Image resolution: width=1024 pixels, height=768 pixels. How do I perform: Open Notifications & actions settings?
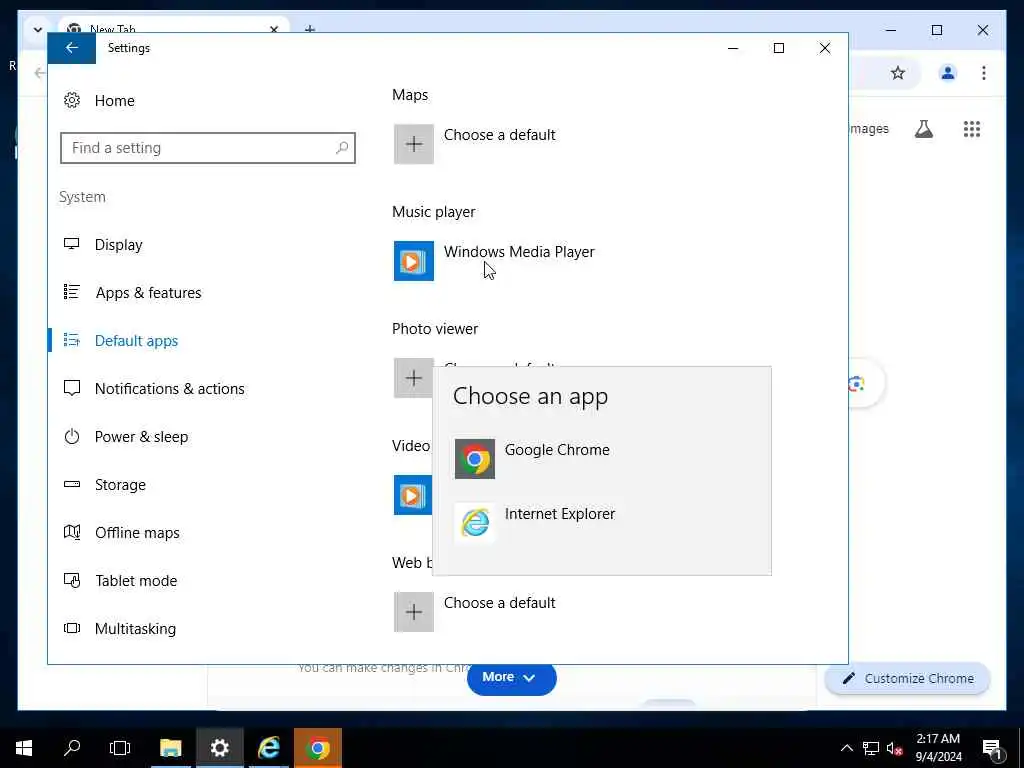point(169,389)
